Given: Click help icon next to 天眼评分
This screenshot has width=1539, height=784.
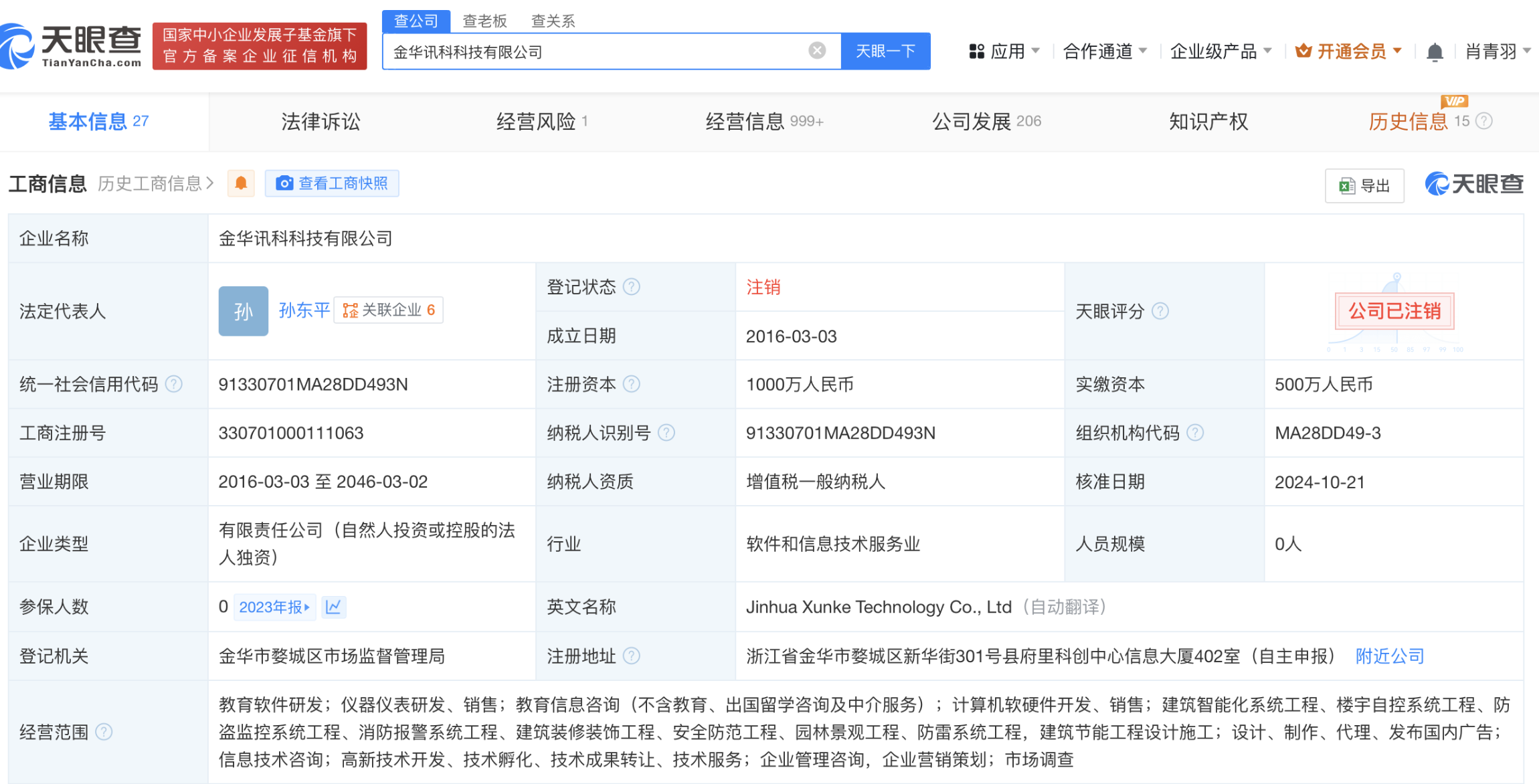Looking at the screenshot, I should [x=1160, y=311].
